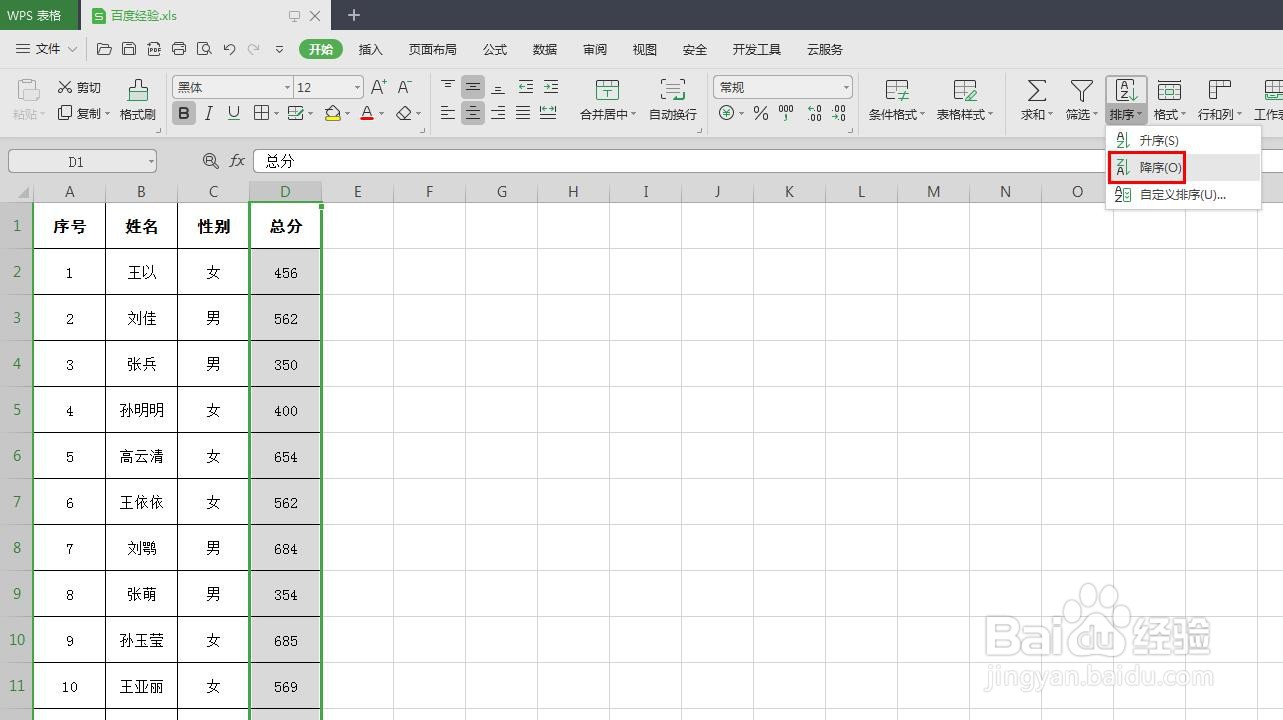Apply percent style format

pos(761,113)
